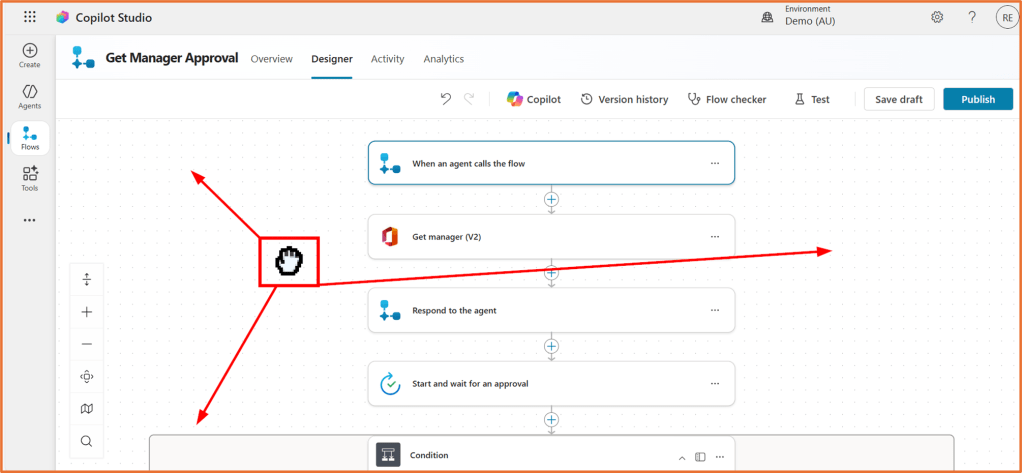Click the Get manager (V2) card label

point(446,237)
